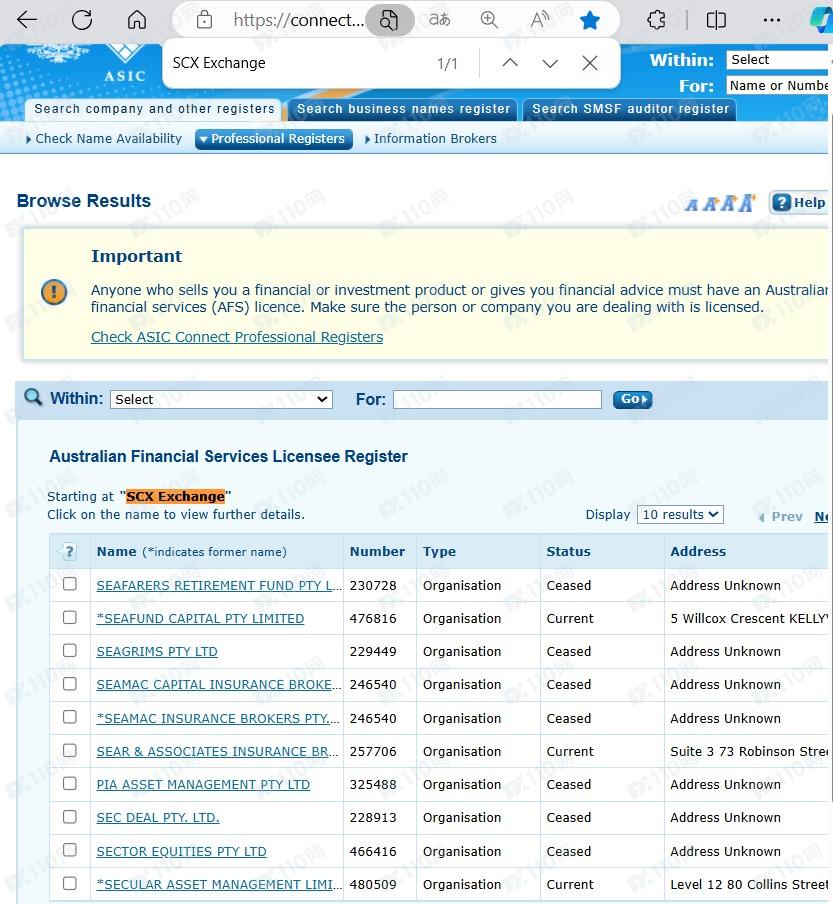
Task: Expand Check Name Availability menu
Action: tap(104, 139)
